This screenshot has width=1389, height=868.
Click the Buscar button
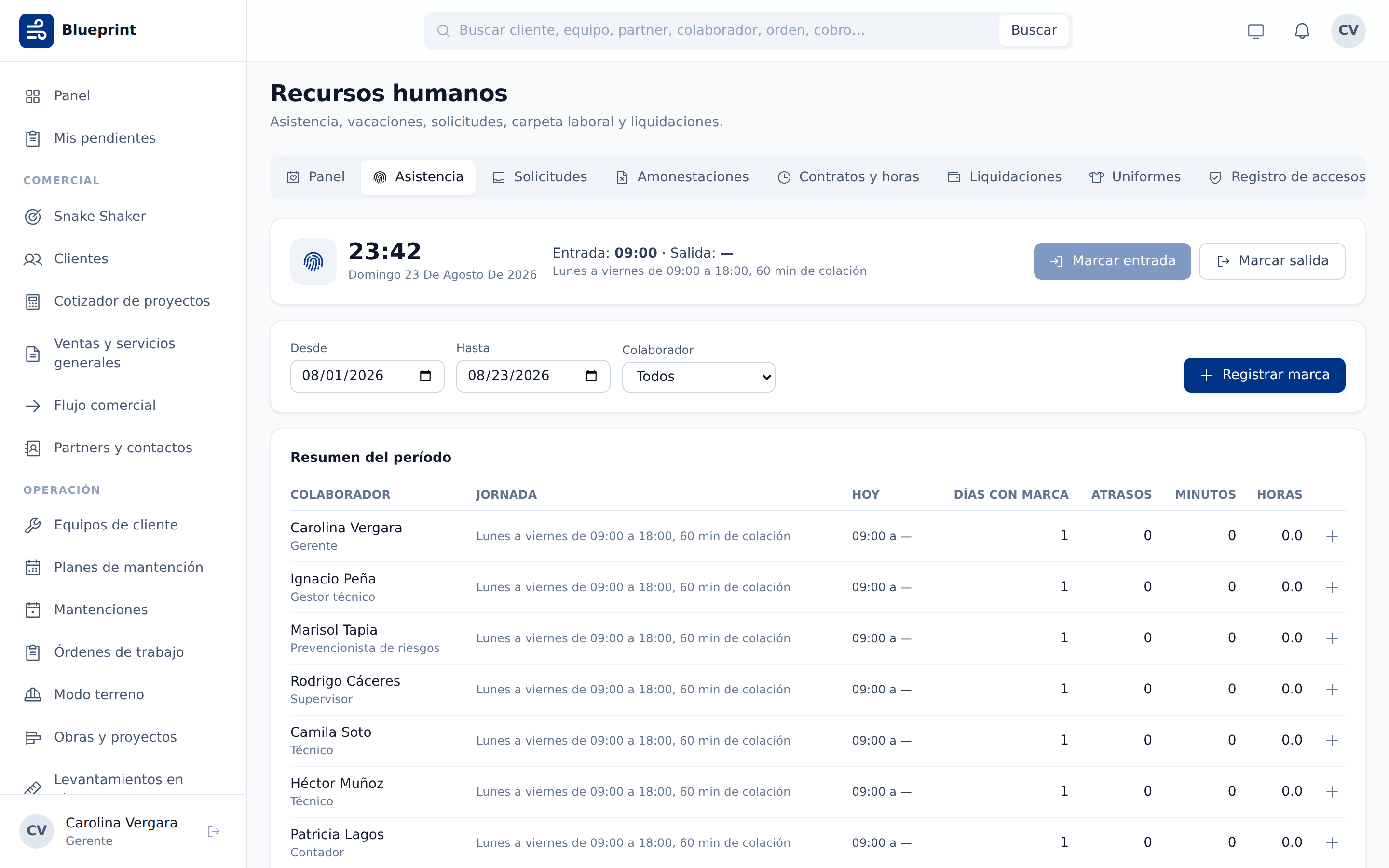pyautogui.click(x=1034, y=30)
